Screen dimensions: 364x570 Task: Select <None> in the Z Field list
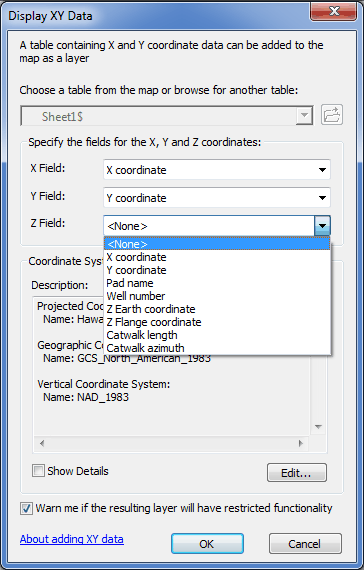[x=217, y=244]
